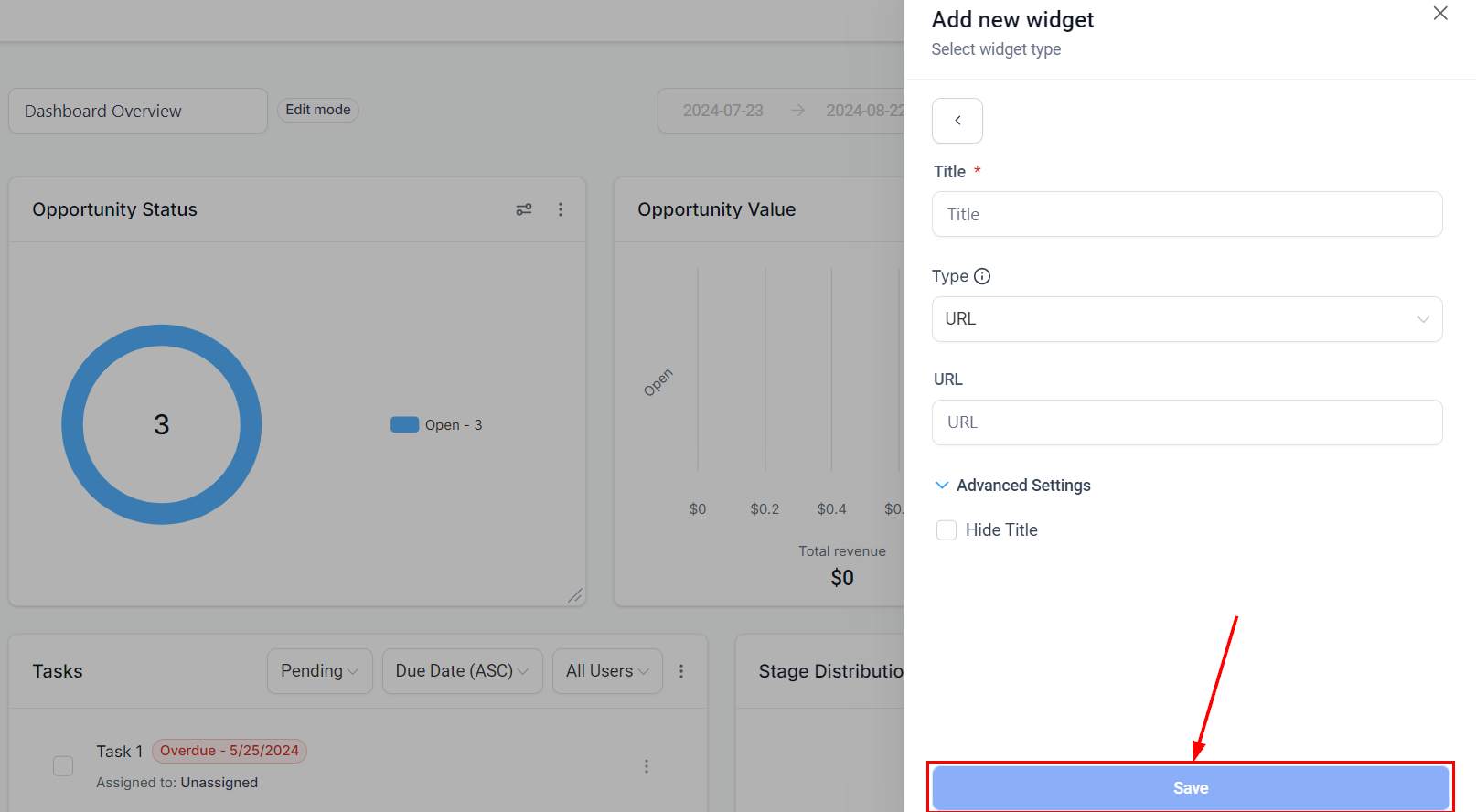Click the date range arrow icon
Image resolution: width=1476 pixels, height=812 pixels.
click(x=797, y=111)
